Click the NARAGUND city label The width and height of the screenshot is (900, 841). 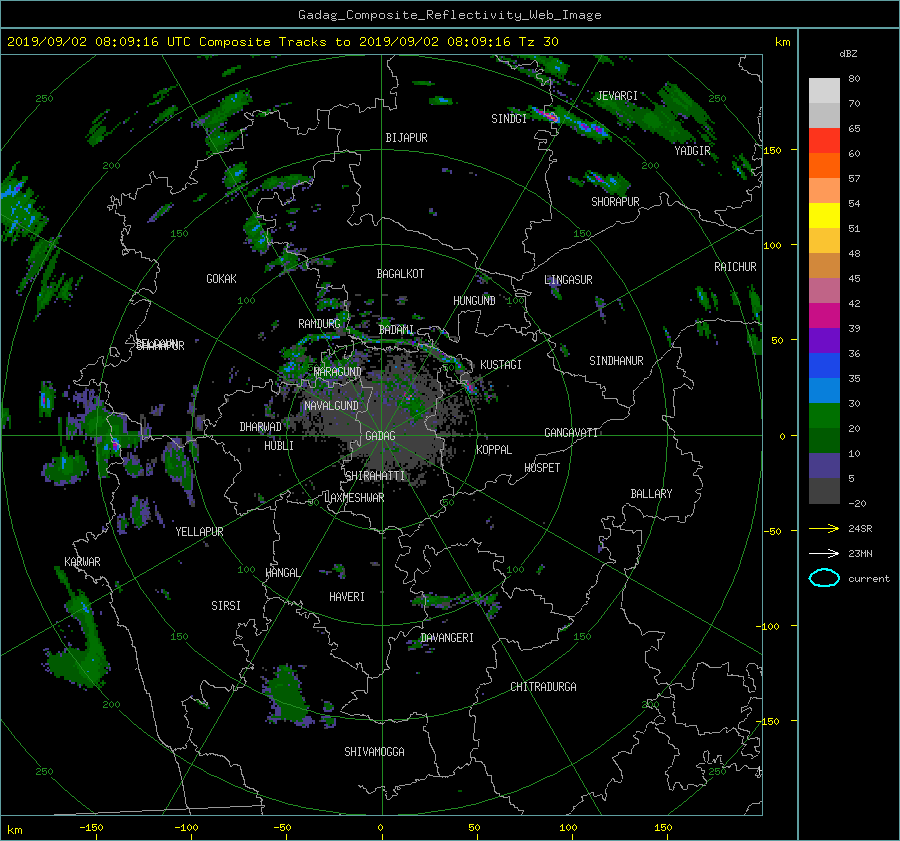pyautogui.click(x=338, y=372)
